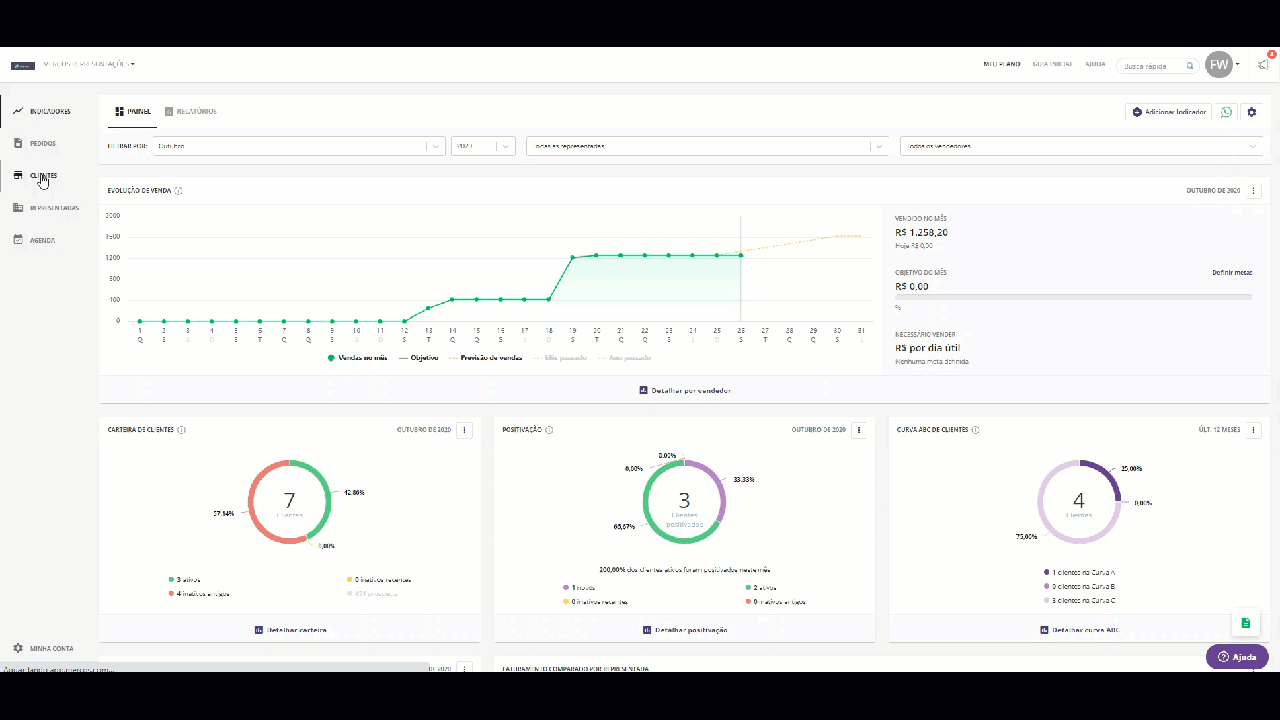Viewport: 1280px width, 720px height.
Task: Click the WhatsApp icon button
Action: (x=1226, y=112)
